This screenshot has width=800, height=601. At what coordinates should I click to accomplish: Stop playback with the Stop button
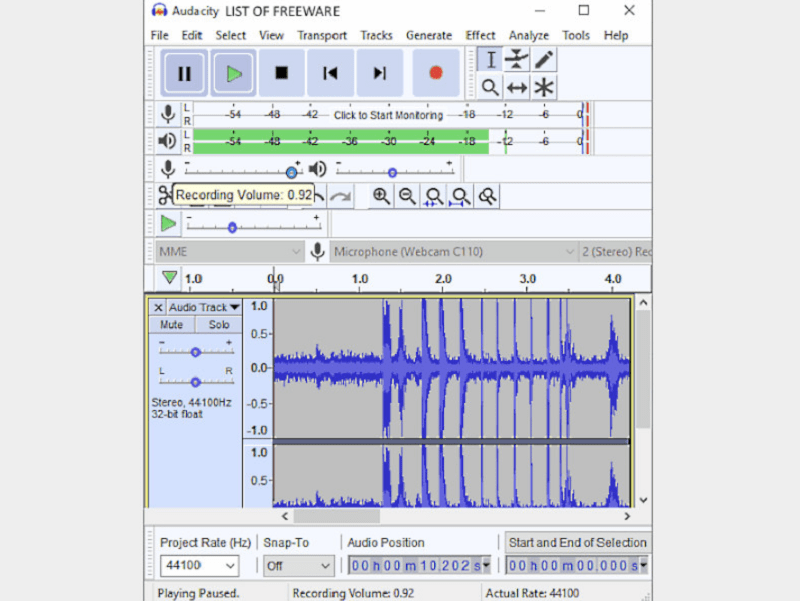pos(282,73)
